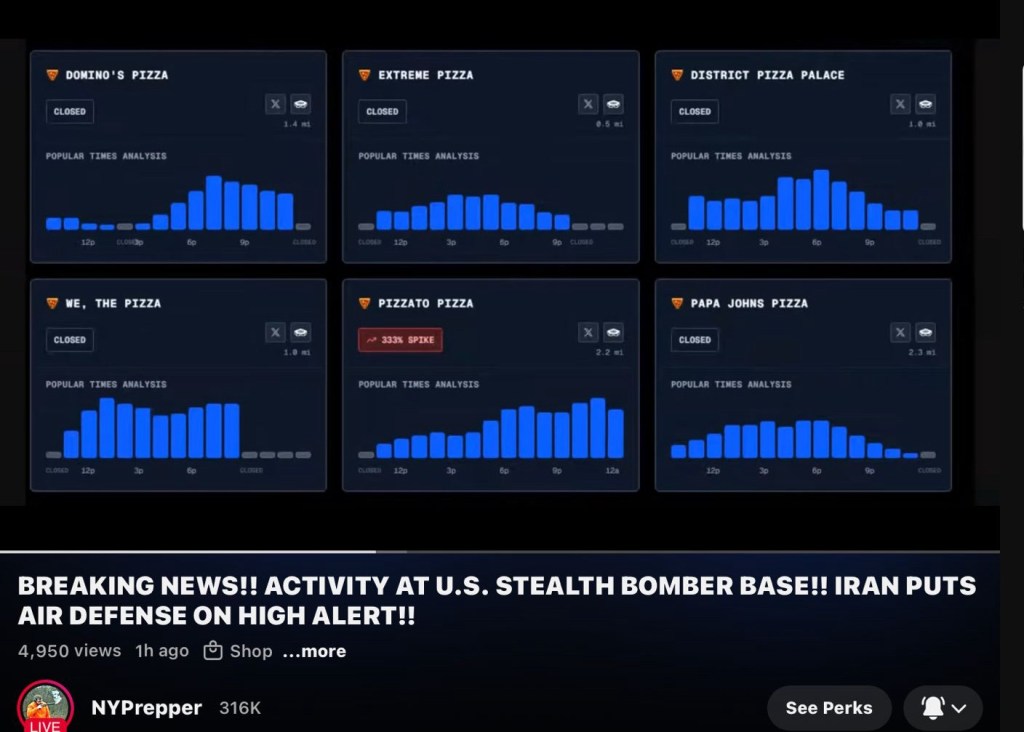Click the Pentagon icon on Extreme Pizza card
This screenshot has height=732, width=1024.
pyautogui.click(x=613, y=104)
